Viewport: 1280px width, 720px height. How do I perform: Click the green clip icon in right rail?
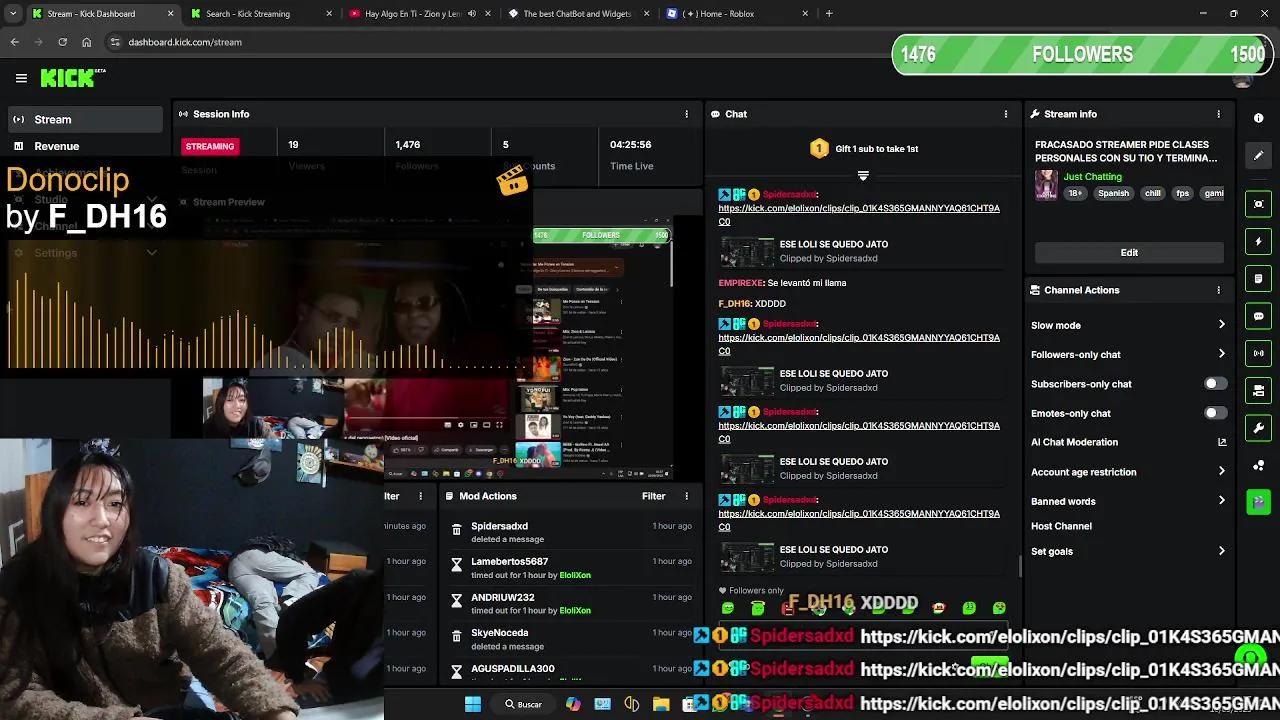click(x=1258, y=502)
